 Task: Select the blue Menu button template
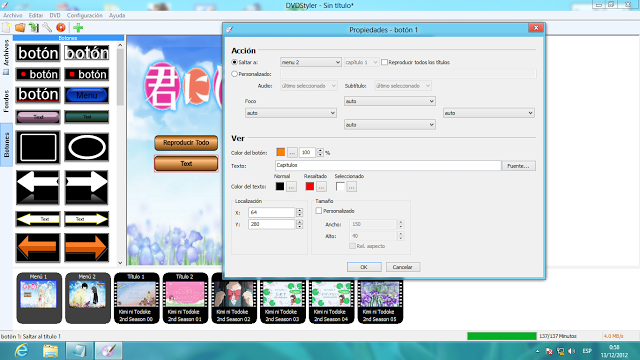[87, 95]
